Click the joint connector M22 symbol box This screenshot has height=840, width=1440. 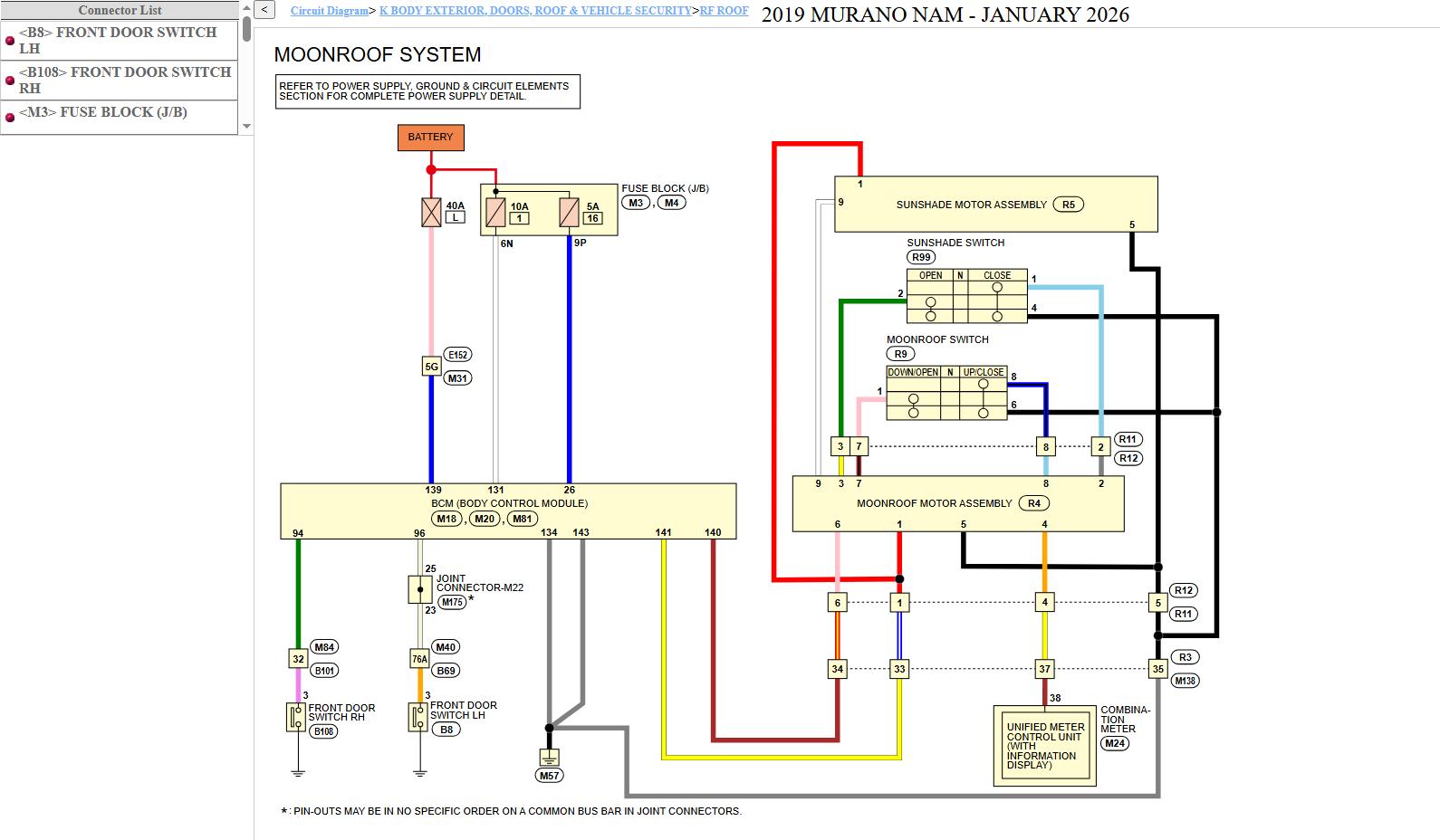(x=419, y=589)
